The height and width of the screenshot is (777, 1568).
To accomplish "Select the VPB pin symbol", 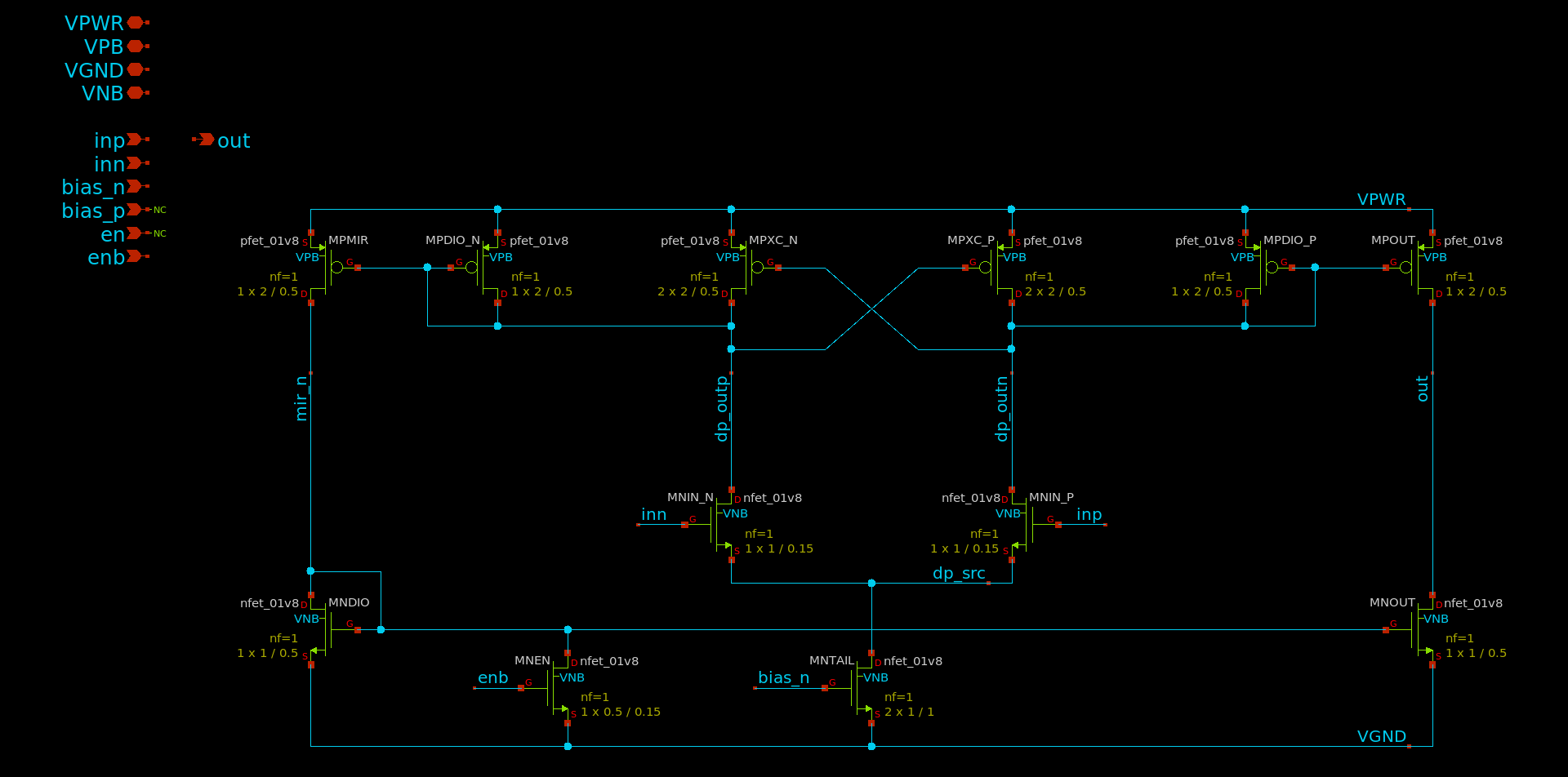I will coord(137,47).
